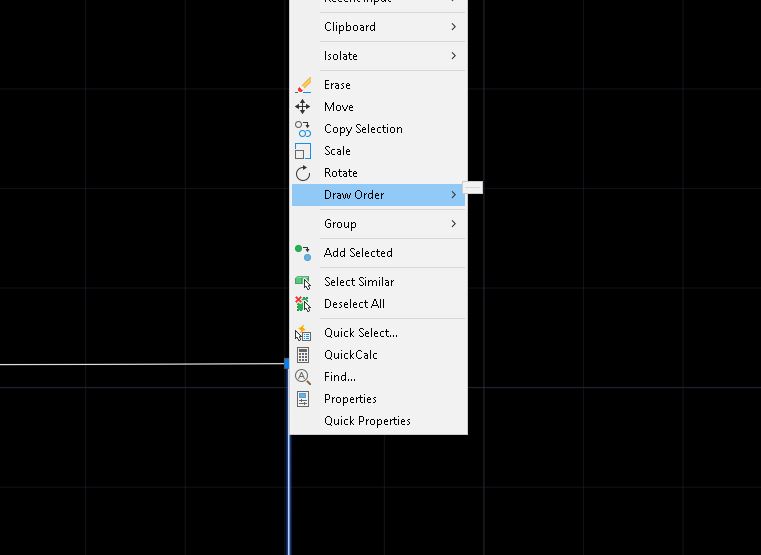The height and width of the screenshot is (555, 761).
Task: Open the QuickCalc label
Action: click(350, 355)
